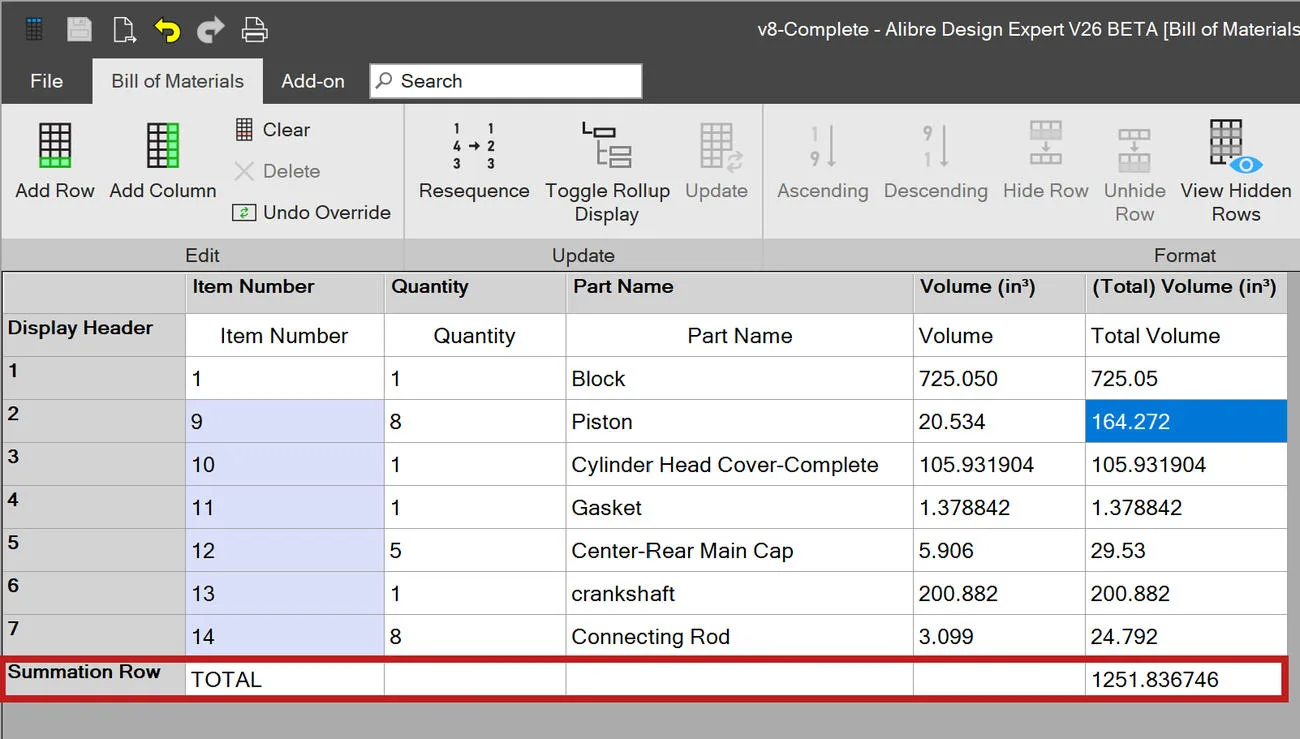The height and width of the screenshot is (739, 1300).
Task: Select the Summation Row label
Action: (94, 679)
